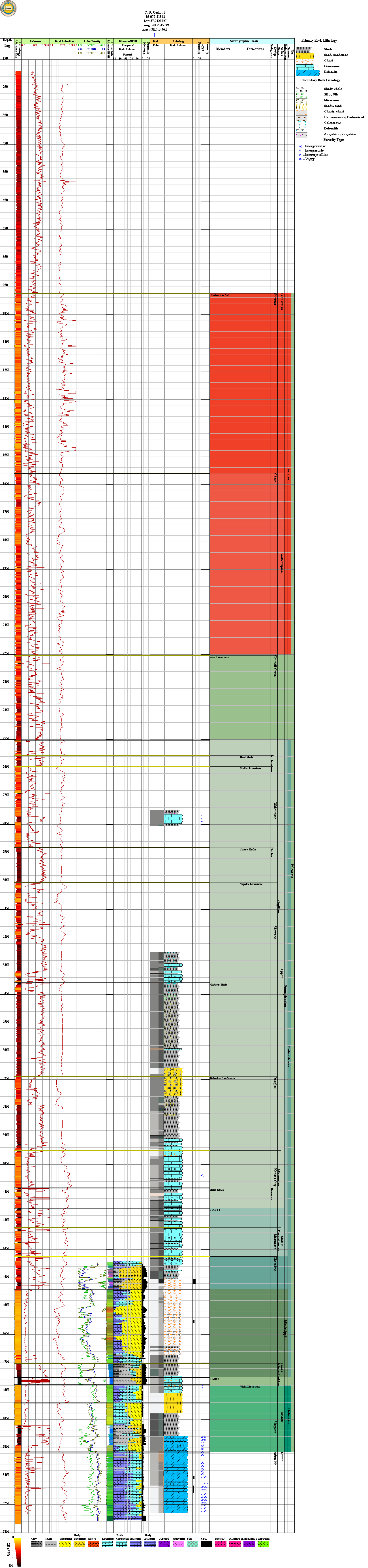Click the well name C. D. Catlin 1 title
The width and height of the screenshot is (368, 1568).
click(x=155, y=12)
